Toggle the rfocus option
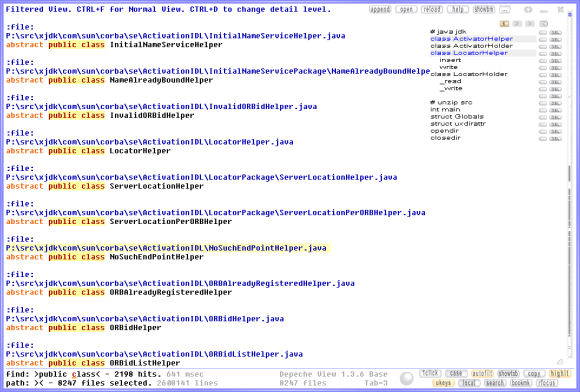Screen dimensions: 580x392 point(546,383)
